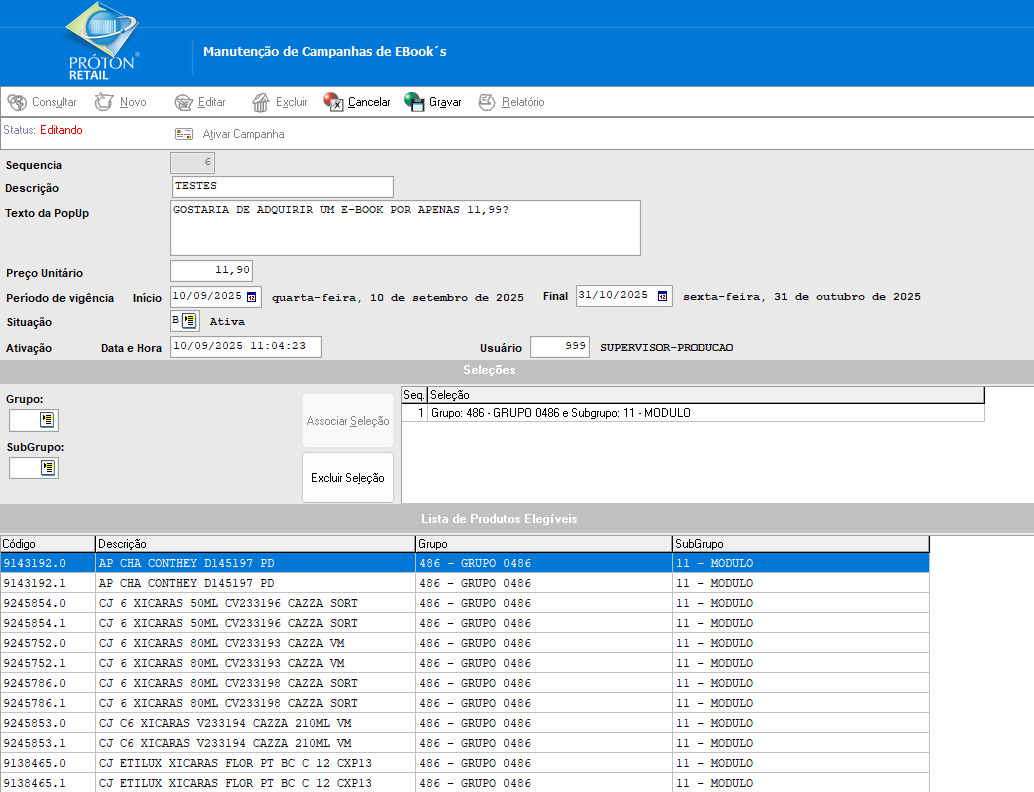Select product row with code 9138465.1
1034x792 pixels.
click(465, 783)
